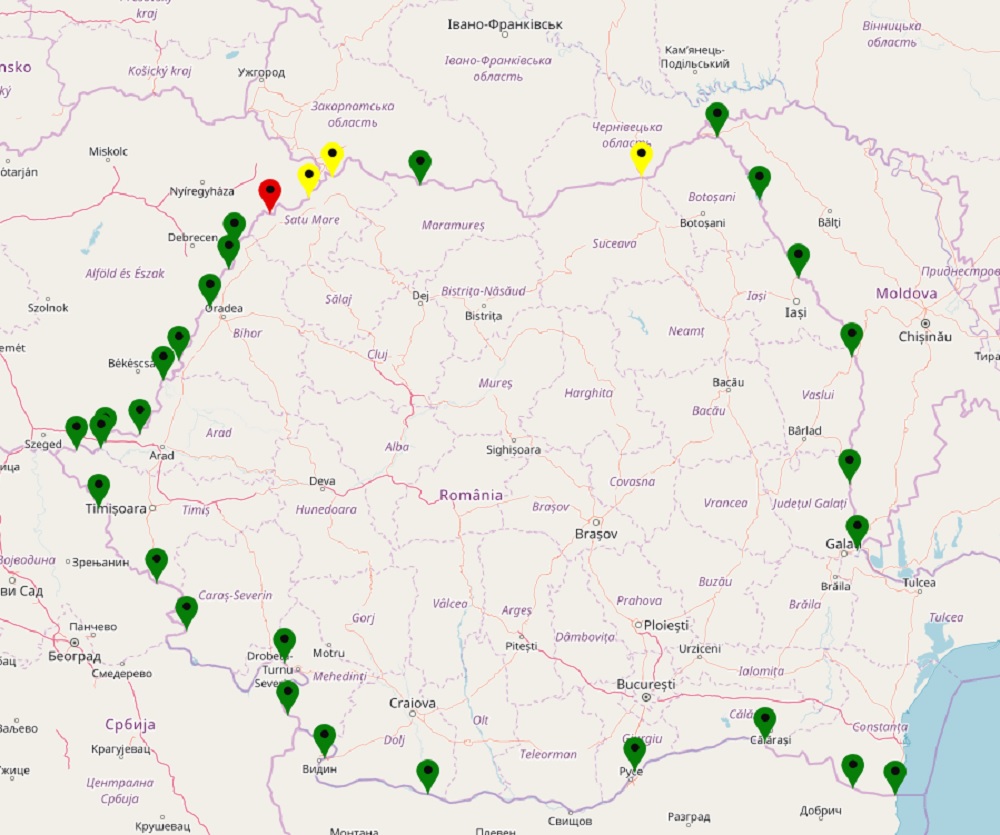Open the green marker above Călărași
The image size is (1000, 835).
pos(764,720)
